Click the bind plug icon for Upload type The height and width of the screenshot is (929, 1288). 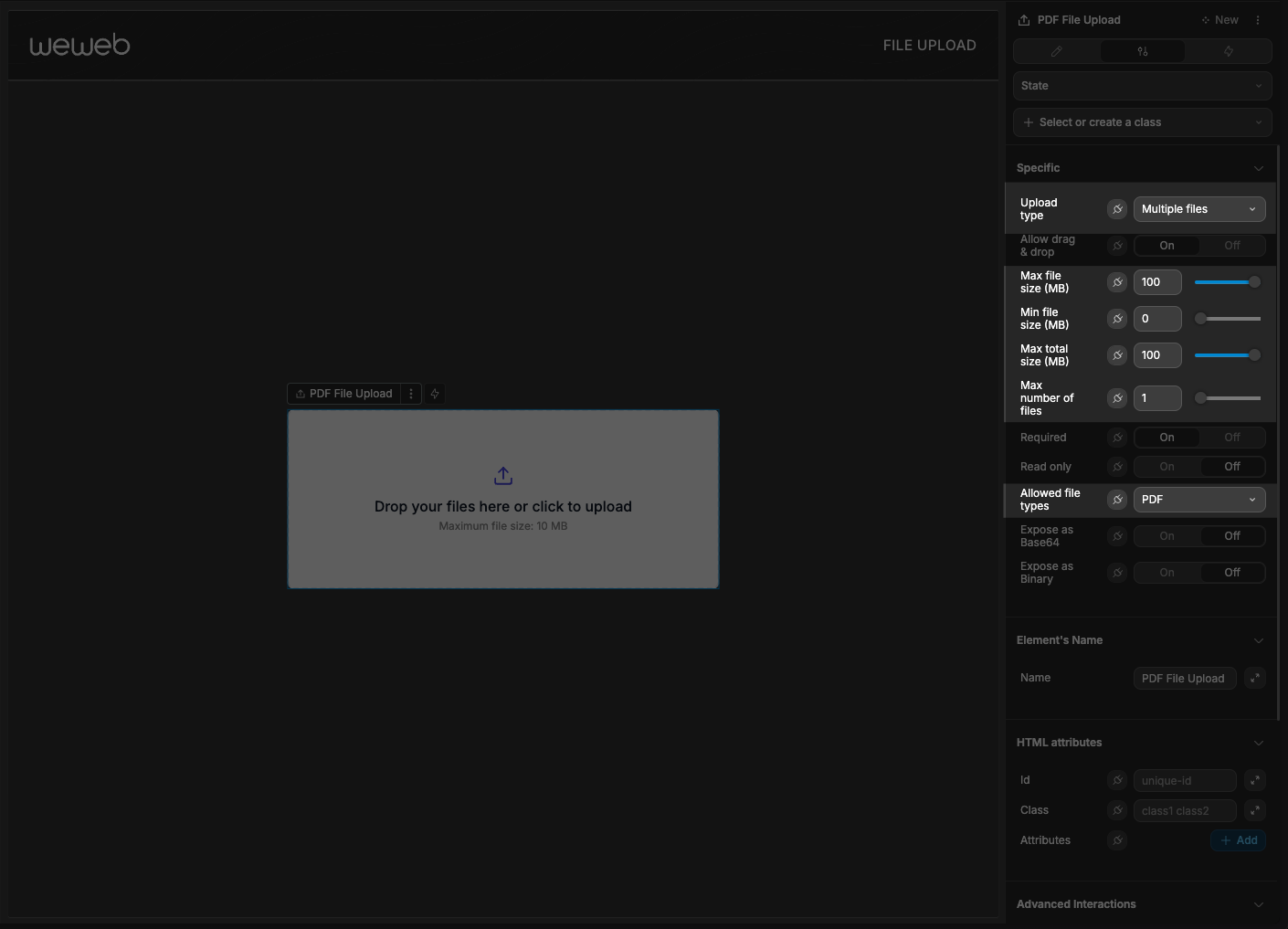[1117, 209]
